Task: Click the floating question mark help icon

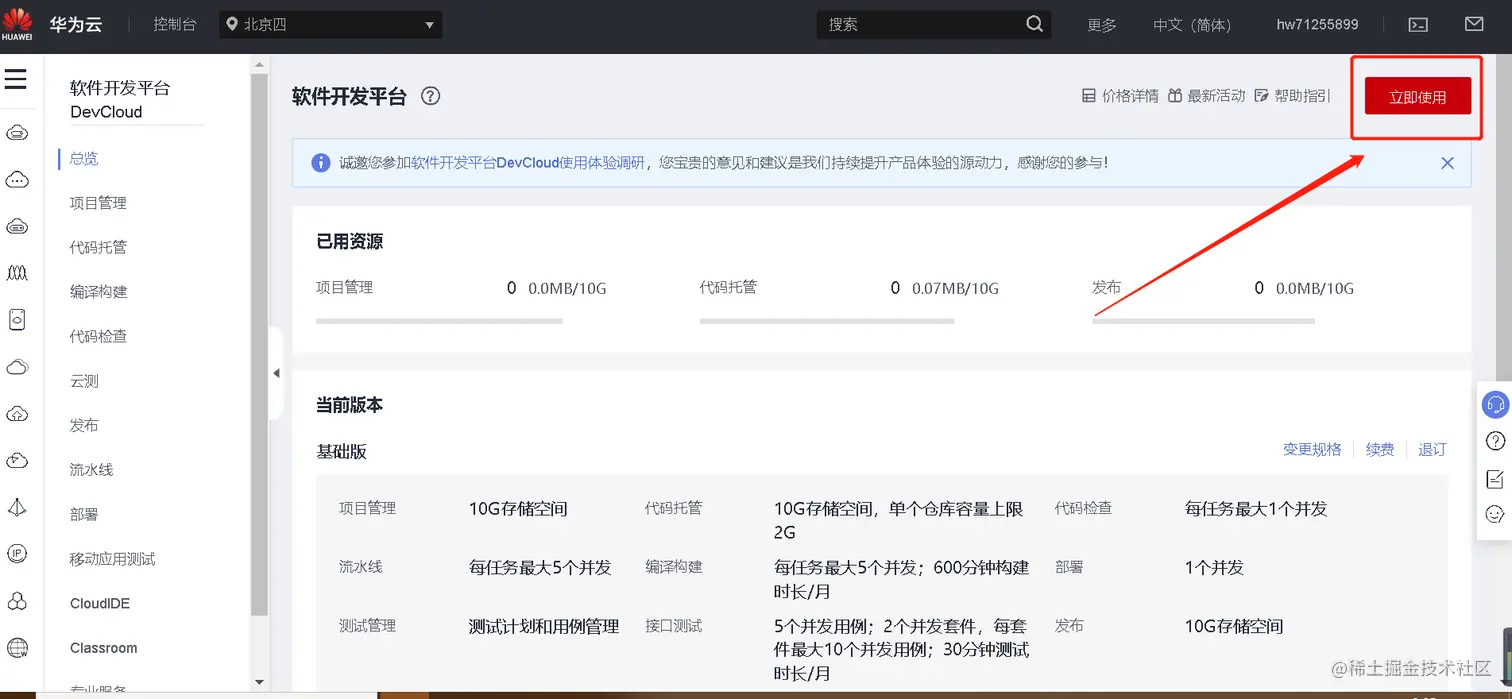Action: point(1495,441)
